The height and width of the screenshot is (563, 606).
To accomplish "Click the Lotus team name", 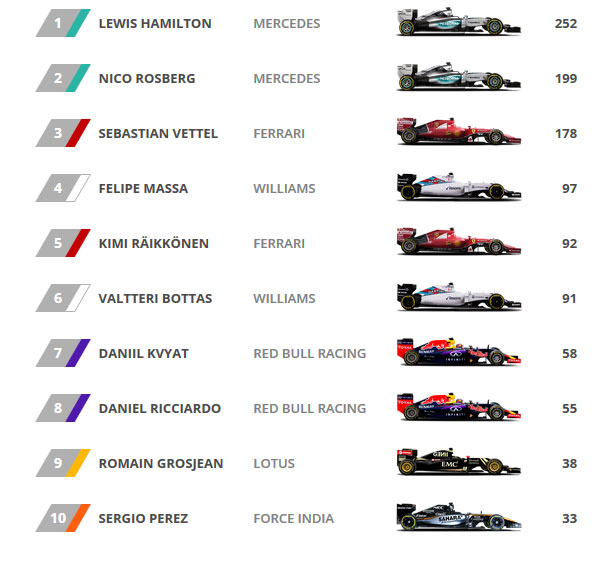I will (274, 463).
